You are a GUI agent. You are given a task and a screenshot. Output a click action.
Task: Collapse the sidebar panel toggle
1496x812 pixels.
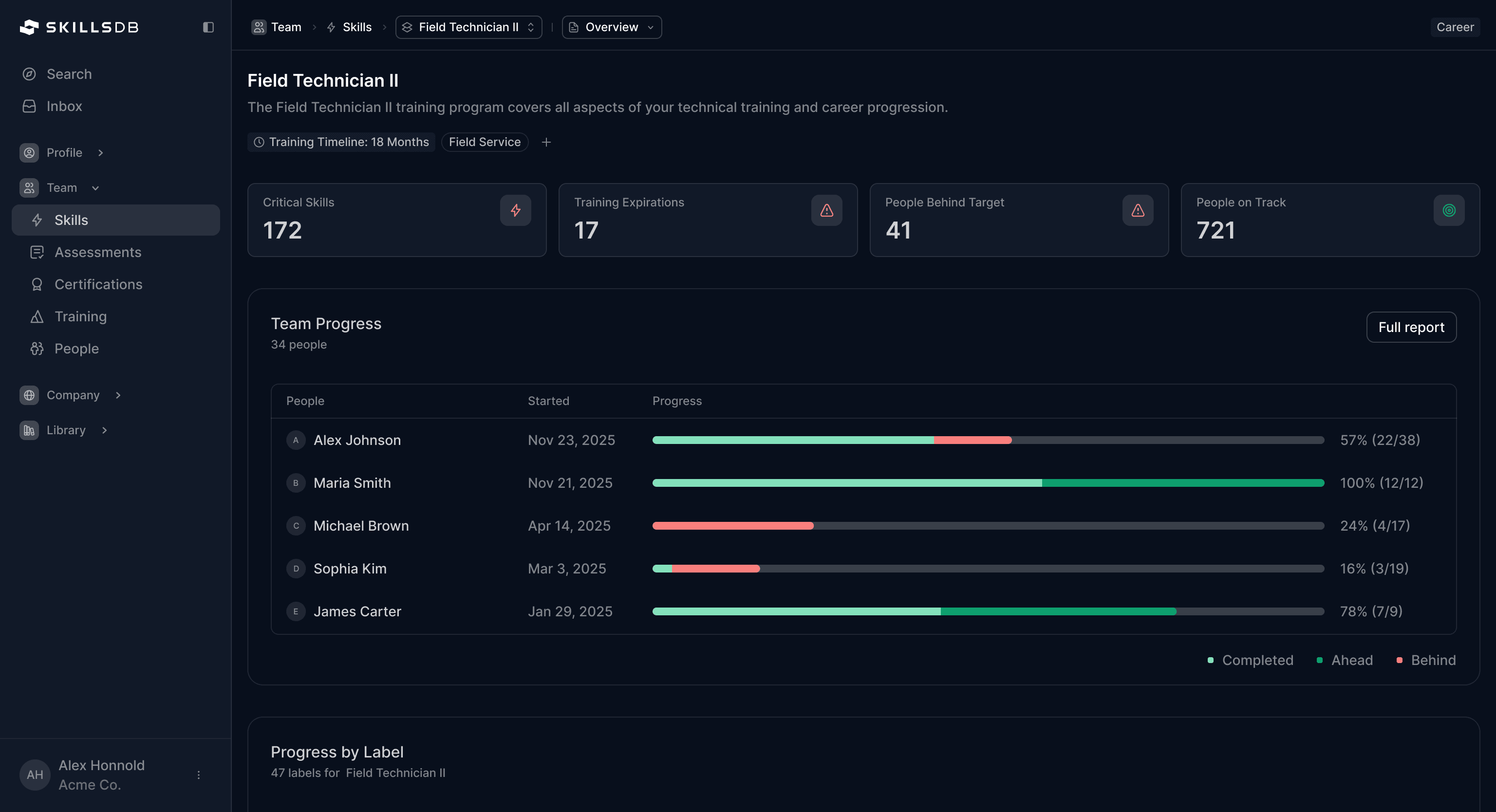208,27
